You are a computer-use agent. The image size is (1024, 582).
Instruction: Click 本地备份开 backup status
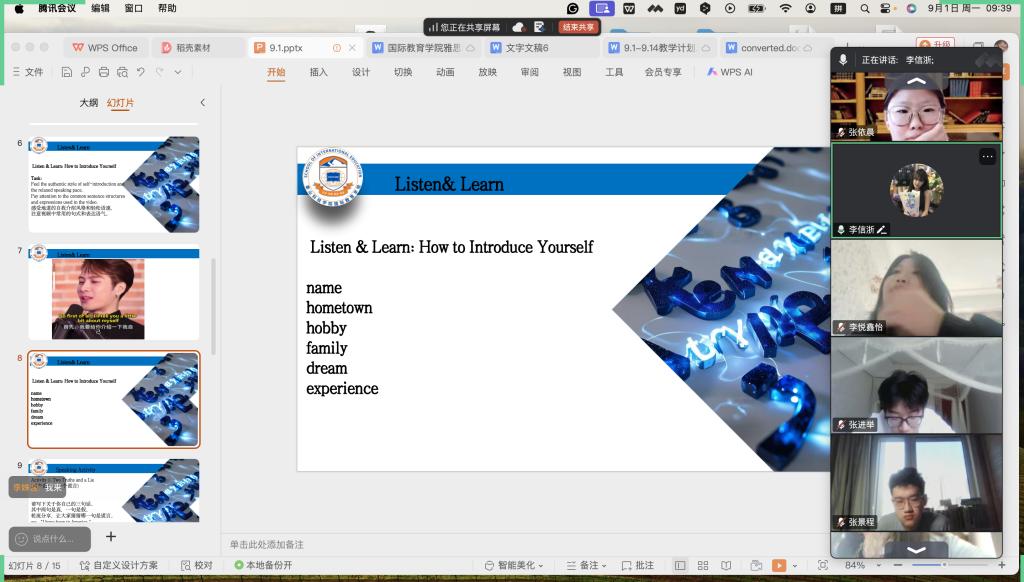(x=263, y=565)
